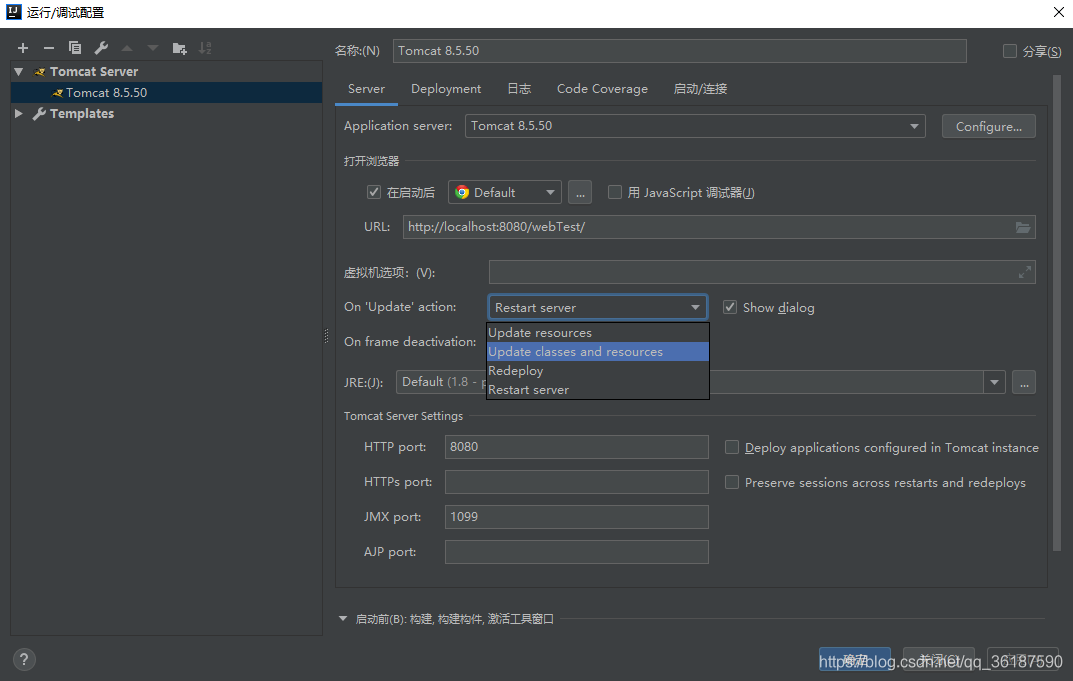Choose Redeploy option
1073x681 pixels.
(597, 371)
